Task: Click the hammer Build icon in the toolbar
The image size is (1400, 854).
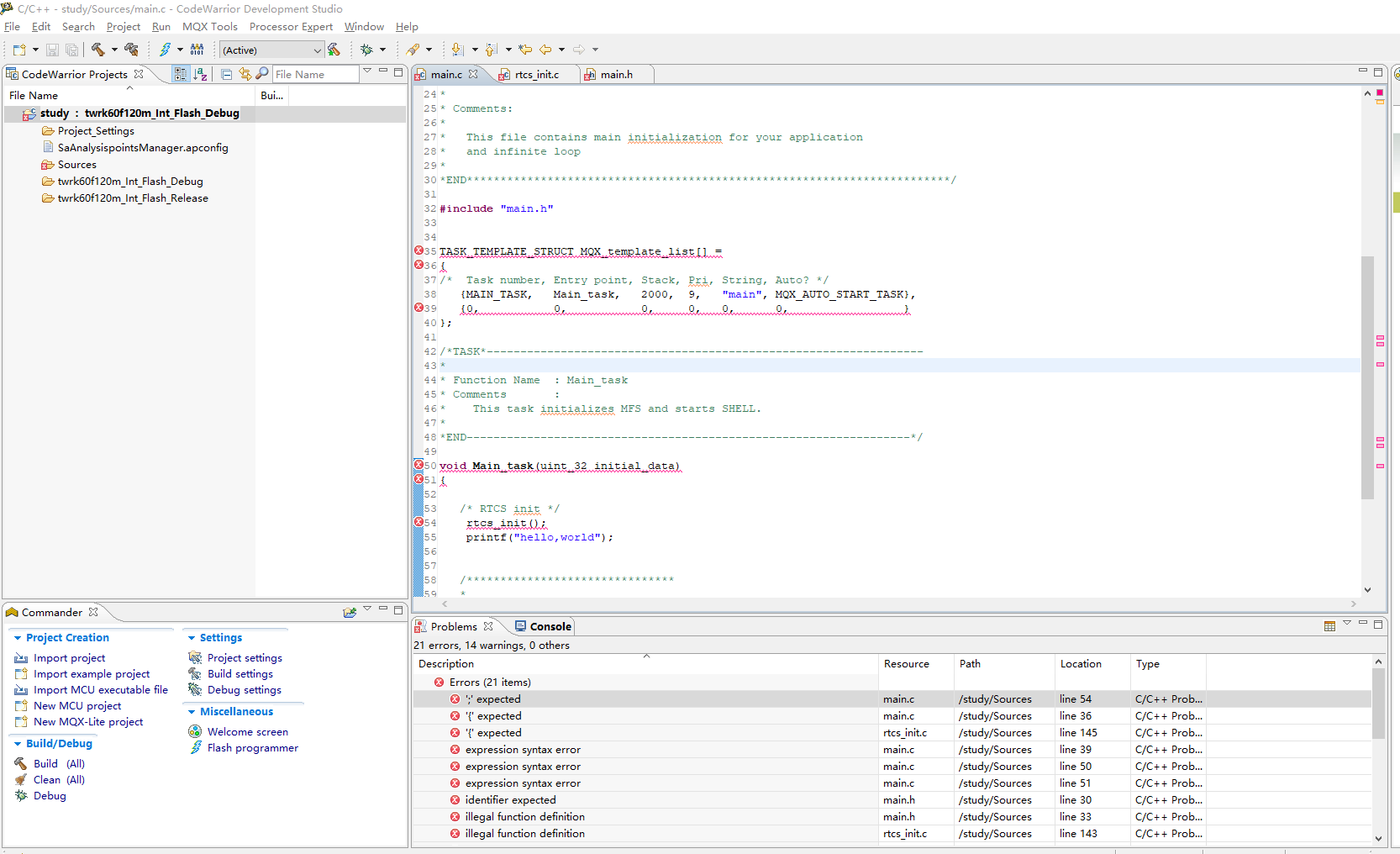Action: pos(97,50)
